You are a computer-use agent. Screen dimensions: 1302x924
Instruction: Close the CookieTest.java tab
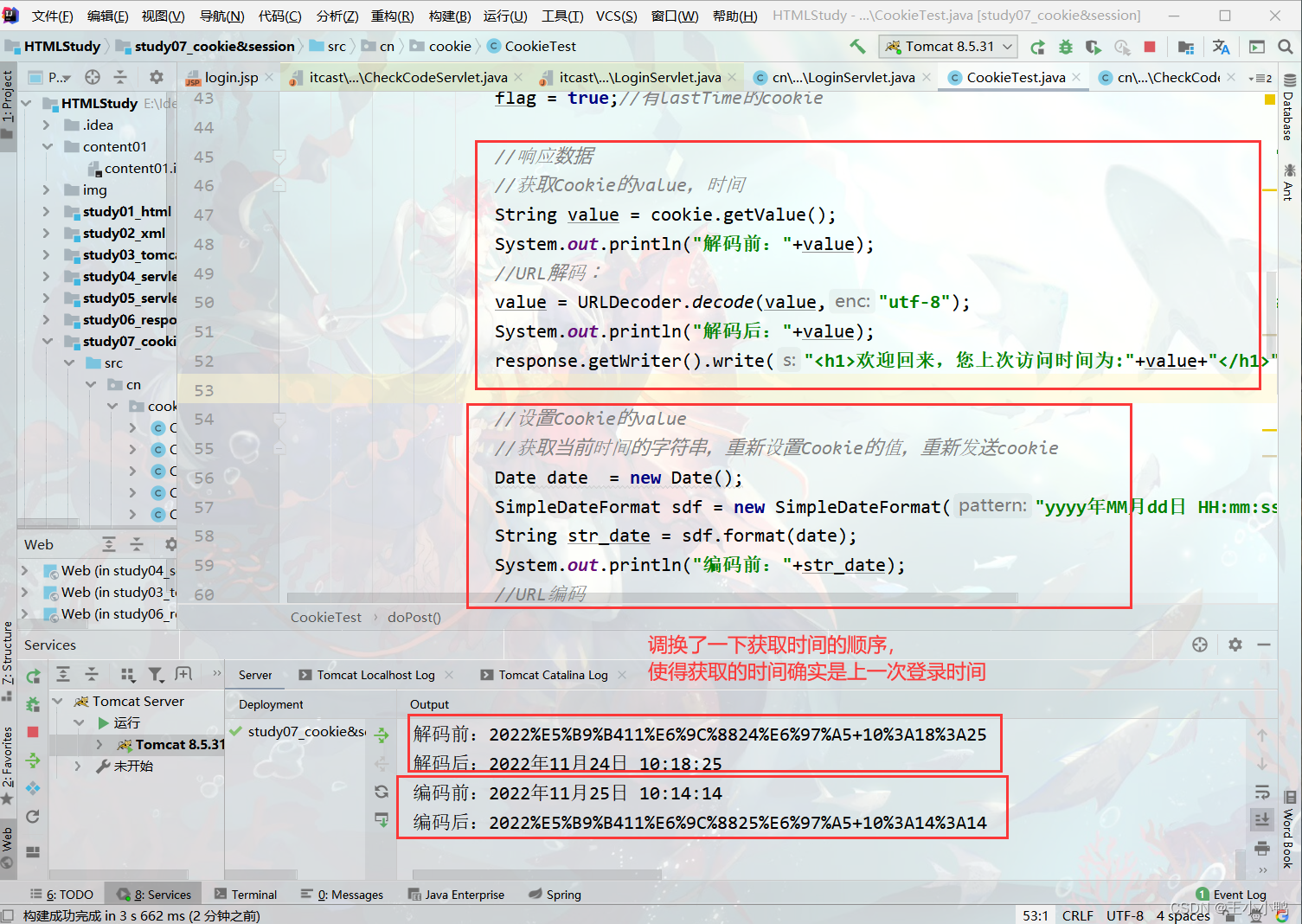pyautogui.click(x=1076, y=77)
